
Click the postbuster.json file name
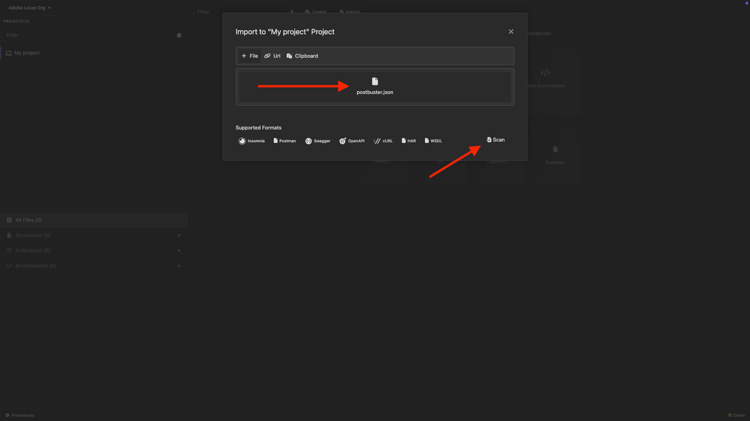point(375,92)
